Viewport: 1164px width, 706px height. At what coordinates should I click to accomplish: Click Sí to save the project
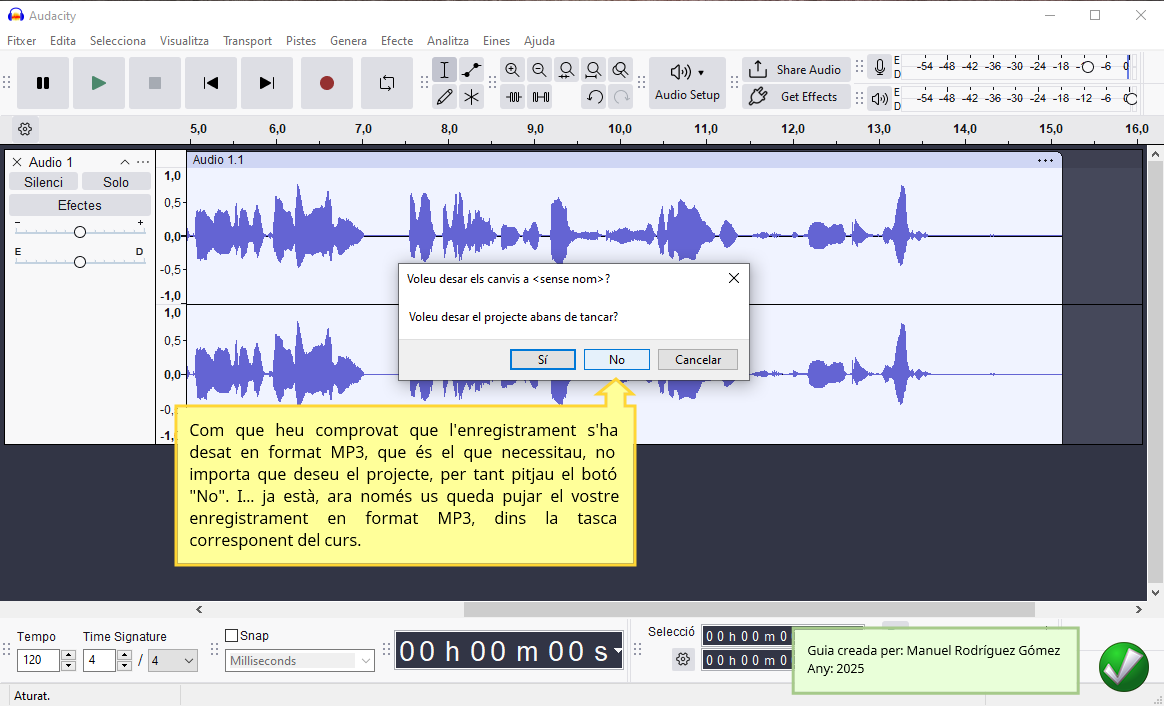coord(543,359)
